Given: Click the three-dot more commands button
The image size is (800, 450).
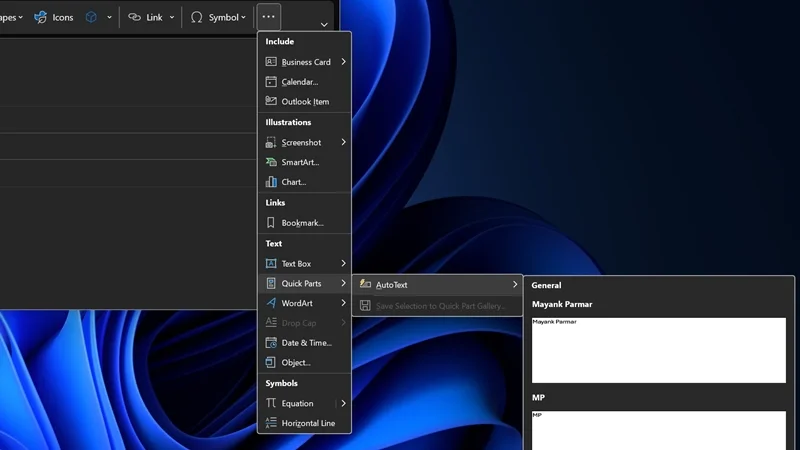Looking at the screenshot, I should pos(268,17).
